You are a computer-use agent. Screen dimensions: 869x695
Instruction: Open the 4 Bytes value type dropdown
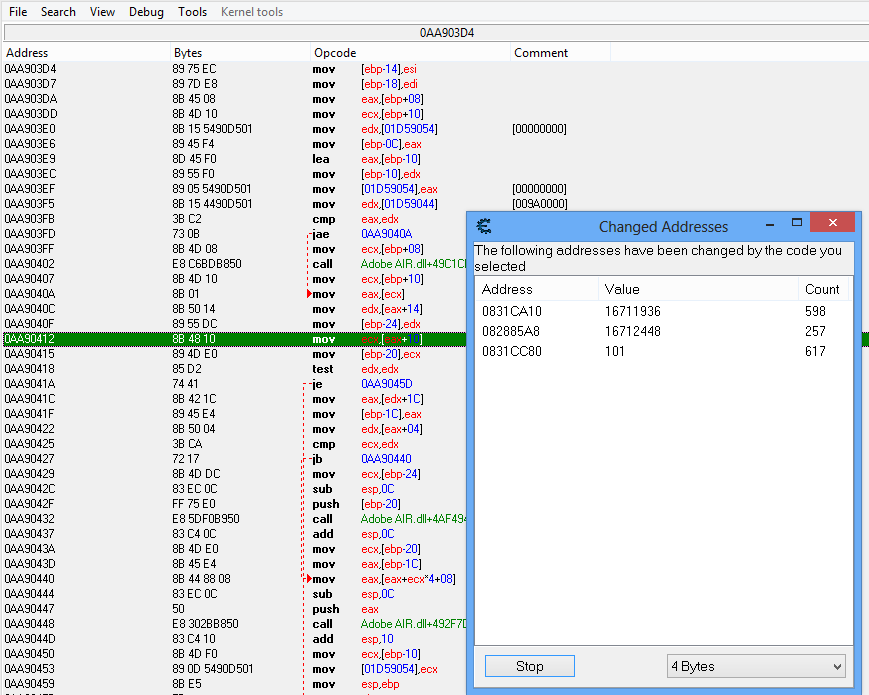757,666
